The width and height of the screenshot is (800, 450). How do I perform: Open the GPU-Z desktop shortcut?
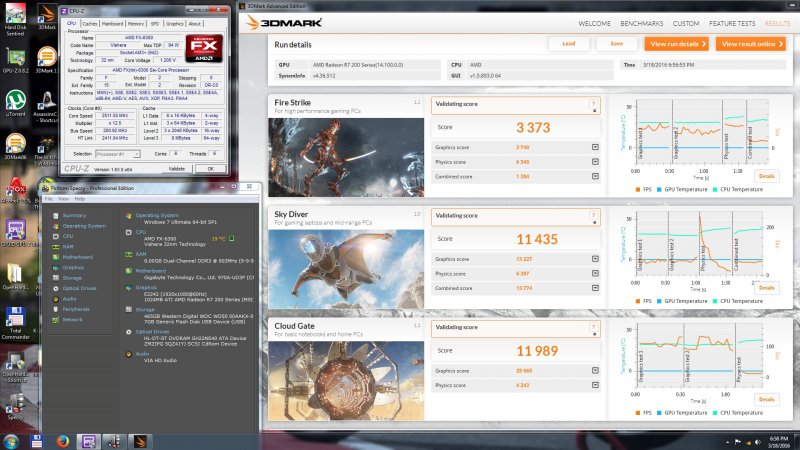click(x=15, y=60)
